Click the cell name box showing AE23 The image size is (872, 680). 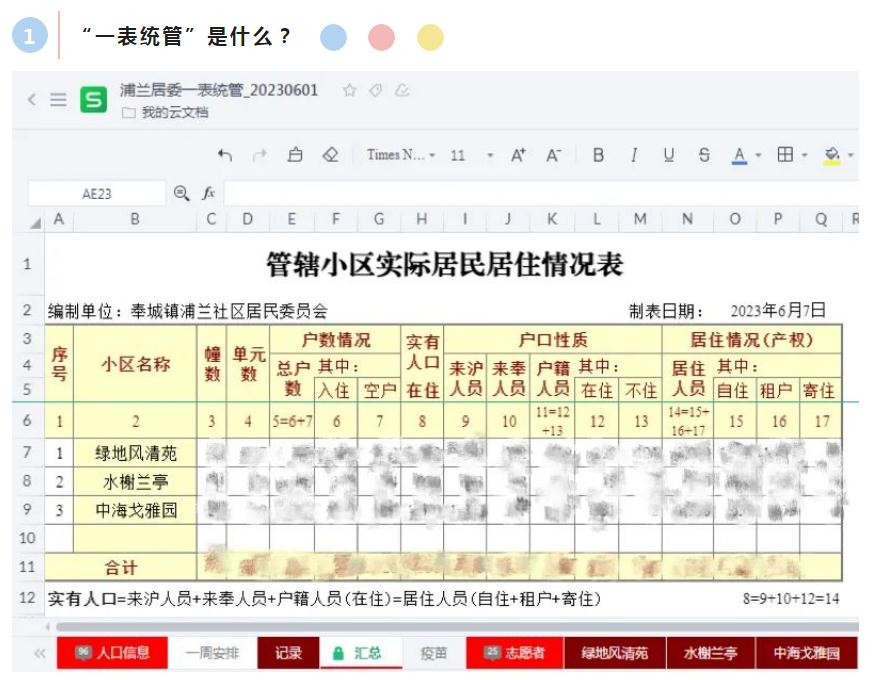pyautogui.click(x=97, y=194)
